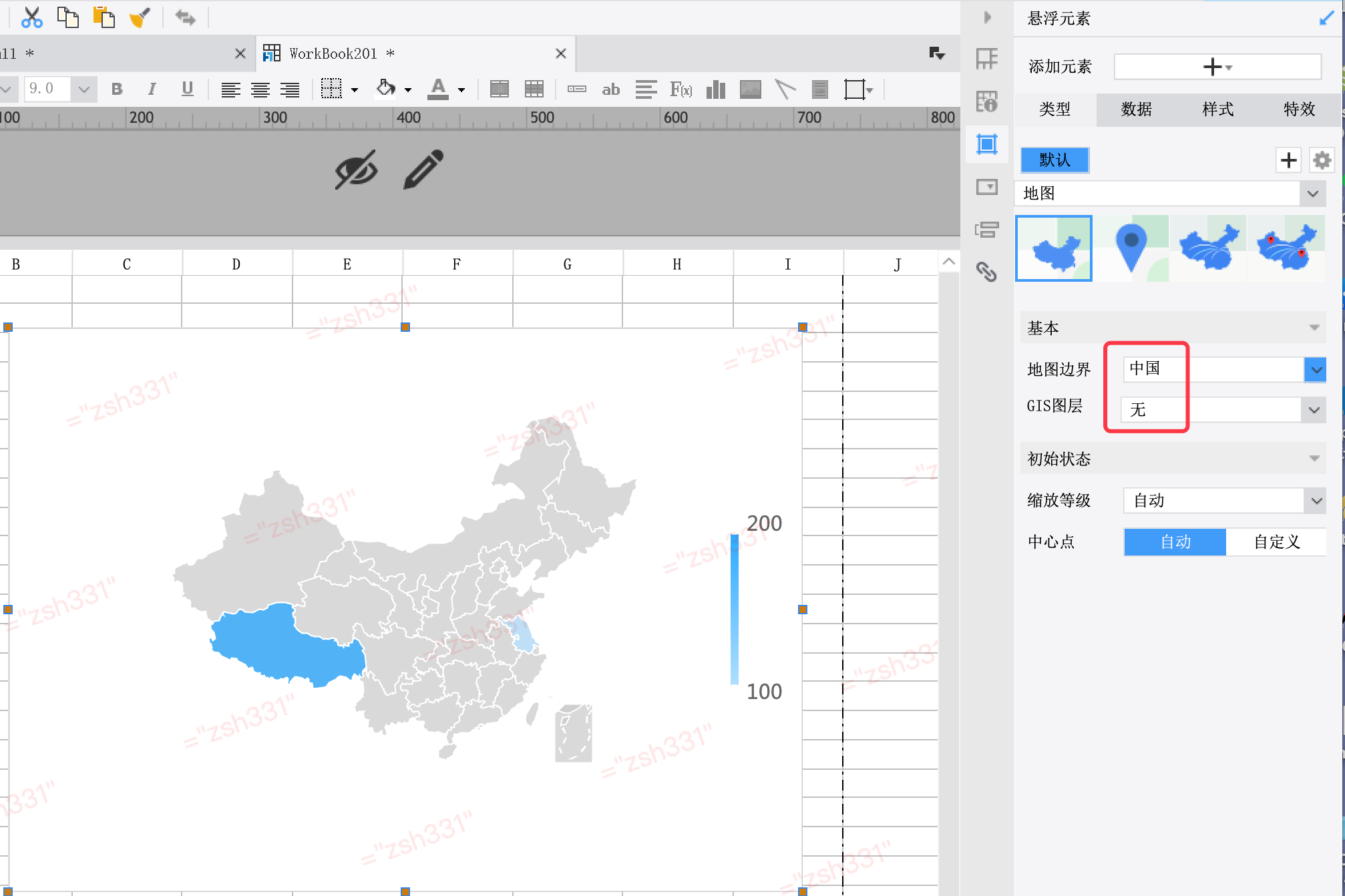Collapse the right panel arrow
This screenshot has width=1345, height=896.
988,17
